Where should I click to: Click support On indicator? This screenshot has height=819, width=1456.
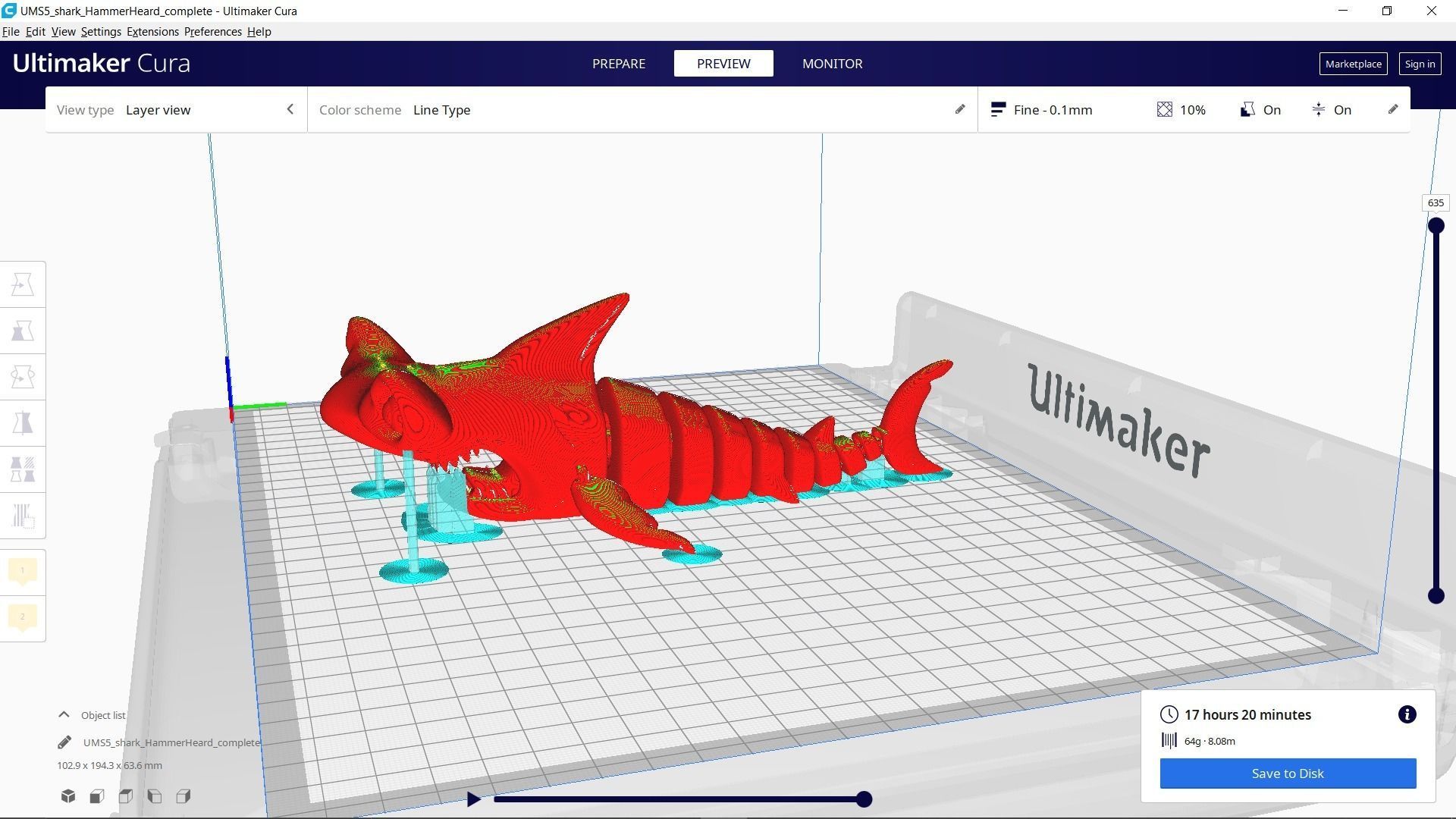click(x=1260, y=110)
